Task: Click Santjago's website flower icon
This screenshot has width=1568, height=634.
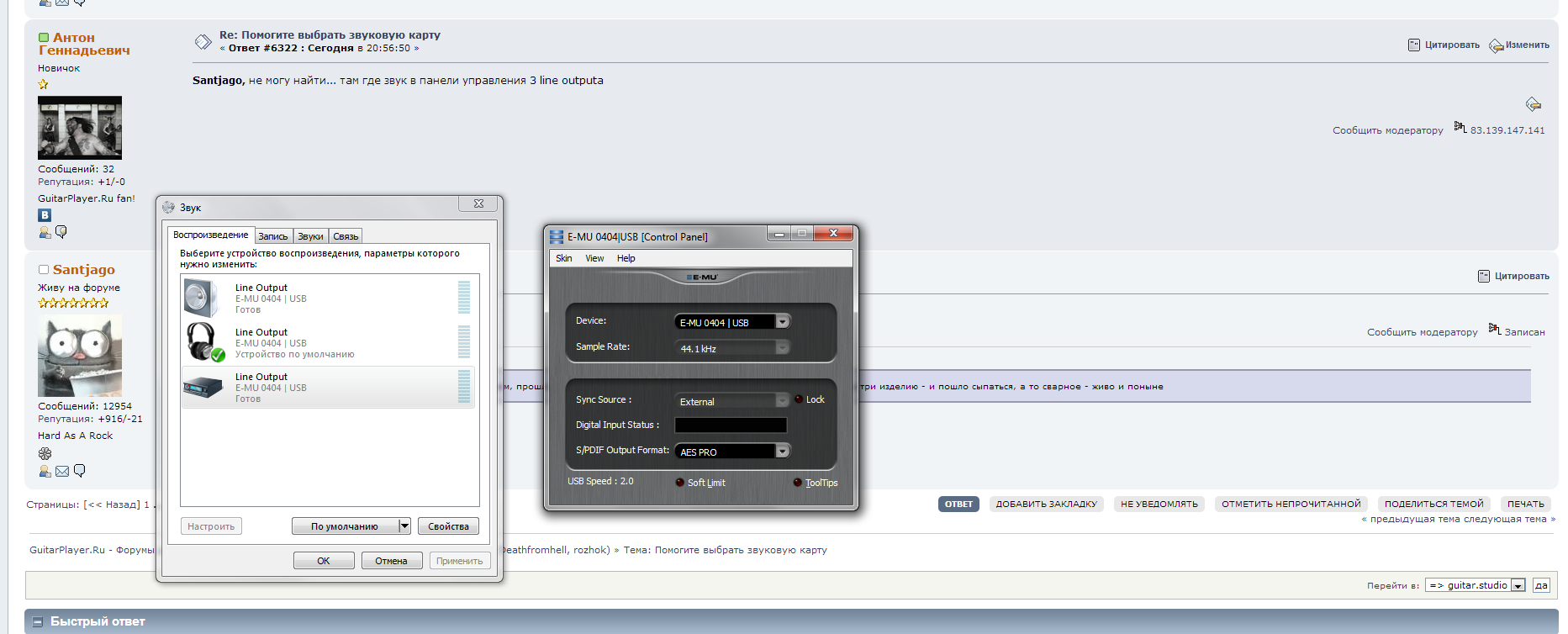Action: point(45,453)
